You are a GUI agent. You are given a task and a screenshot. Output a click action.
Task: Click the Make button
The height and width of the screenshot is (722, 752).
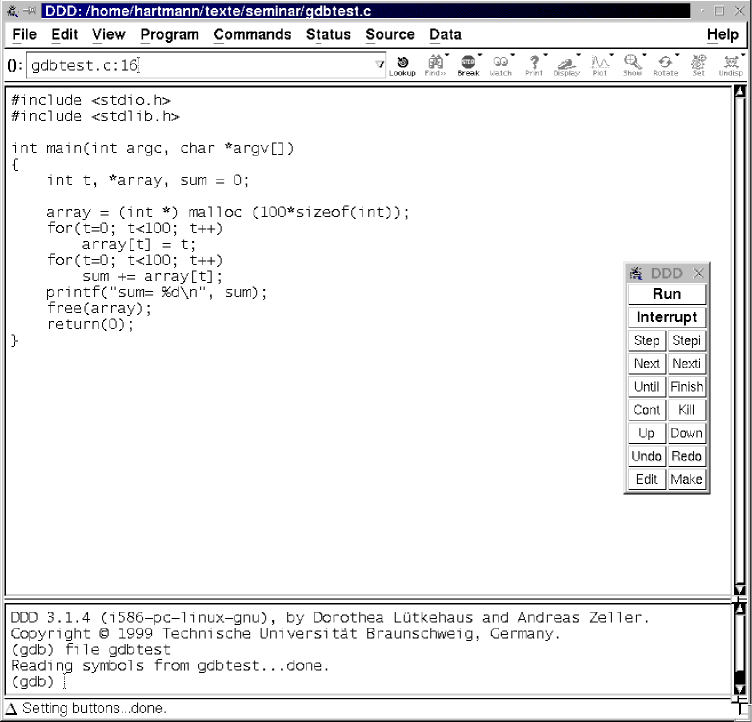(686, 479)
